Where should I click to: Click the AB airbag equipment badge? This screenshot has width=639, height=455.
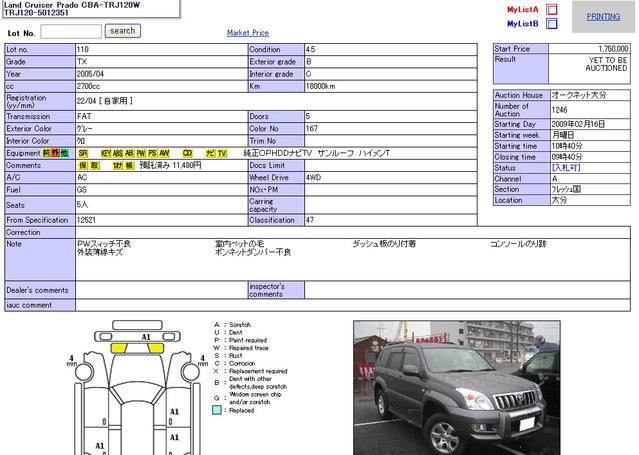point(129,153)
